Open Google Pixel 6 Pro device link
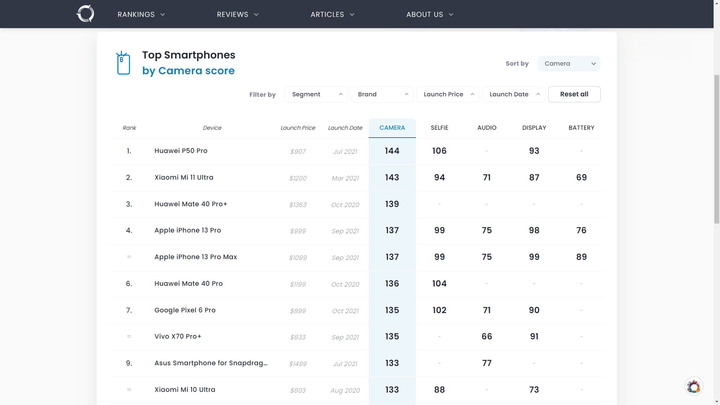Viewport: 720px width, 405px height. (185, 310)
